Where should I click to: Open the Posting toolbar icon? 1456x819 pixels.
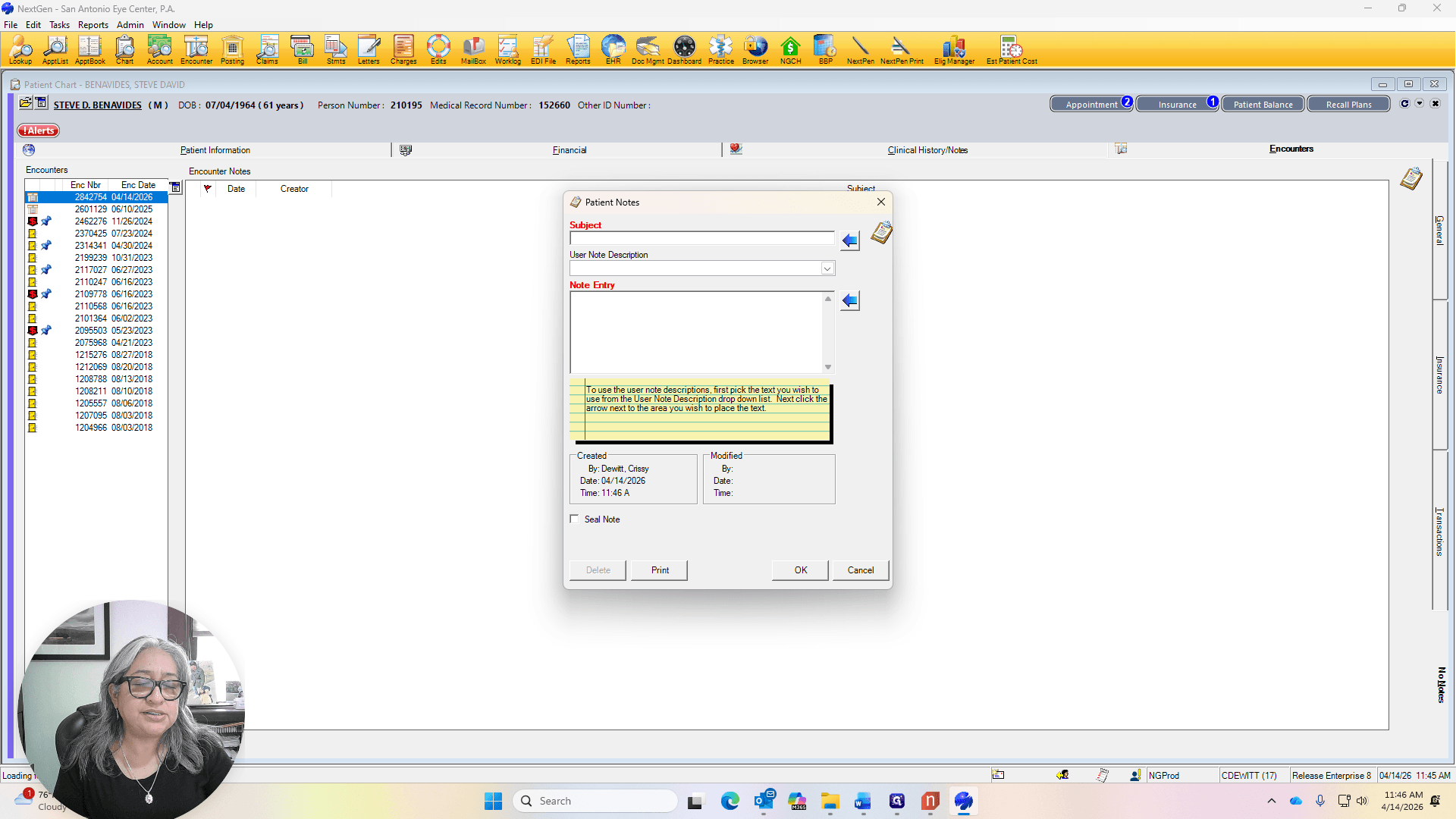click(232, 50)
